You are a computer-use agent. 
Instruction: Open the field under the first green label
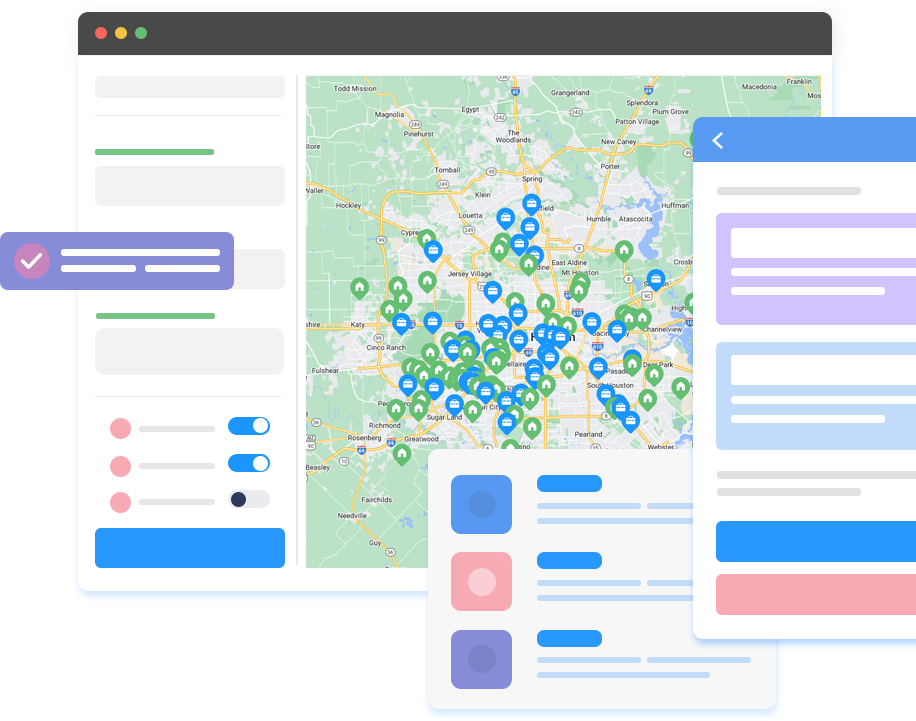click(190, 186)
